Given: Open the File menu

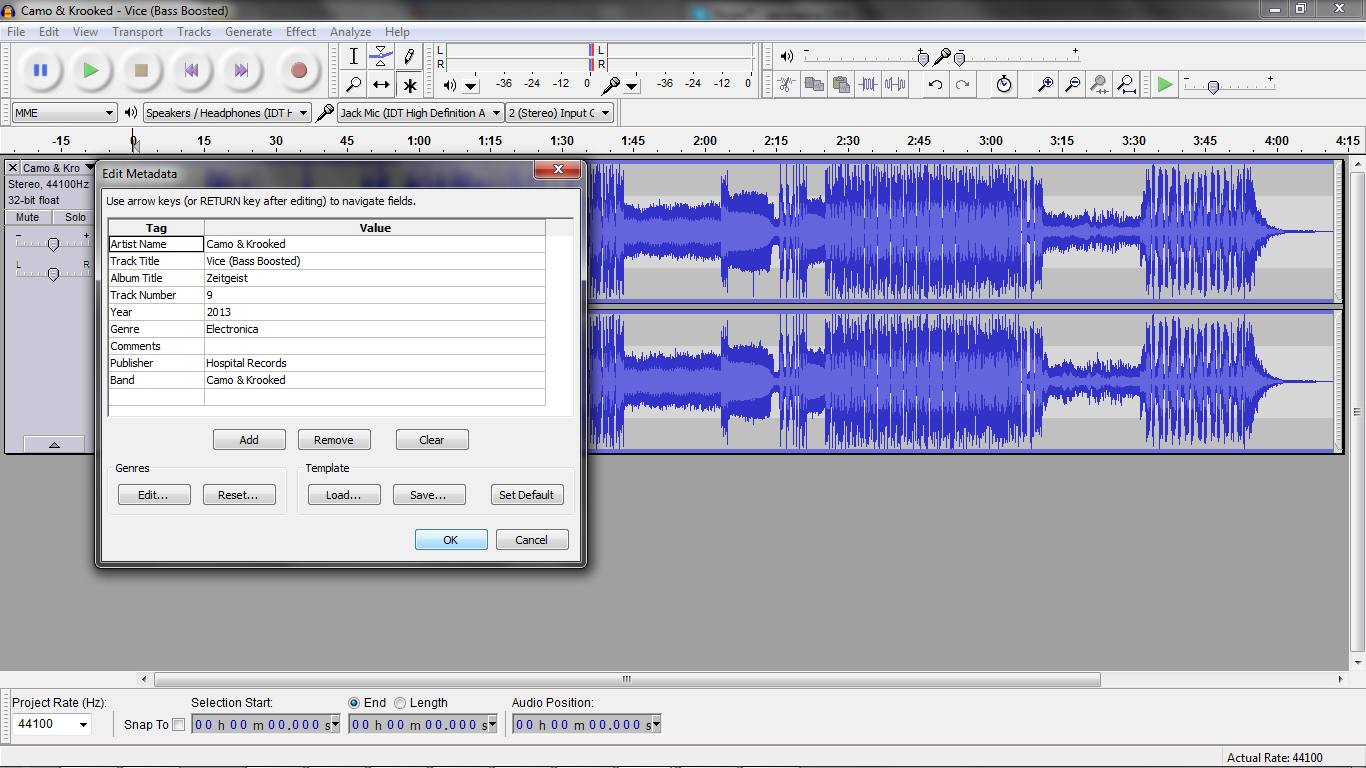Looking at the screenshot, I should 16,32.
